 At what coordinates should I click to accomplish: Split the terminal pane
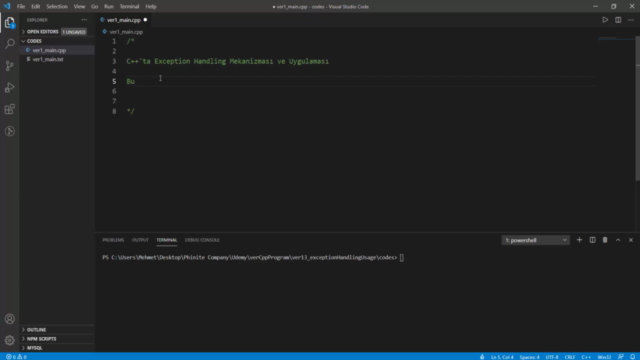[x=592, y=240]
